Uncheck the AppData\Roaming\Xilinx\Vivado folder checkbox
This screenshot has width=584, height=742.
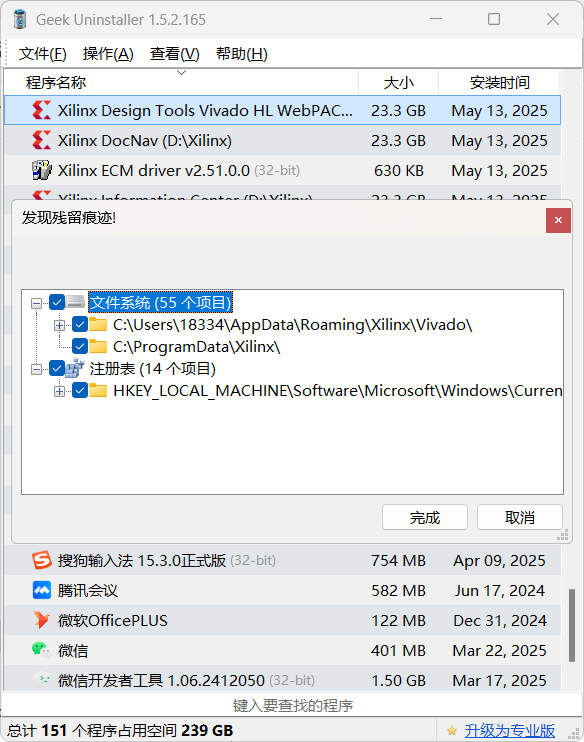[x=80, y=325]
